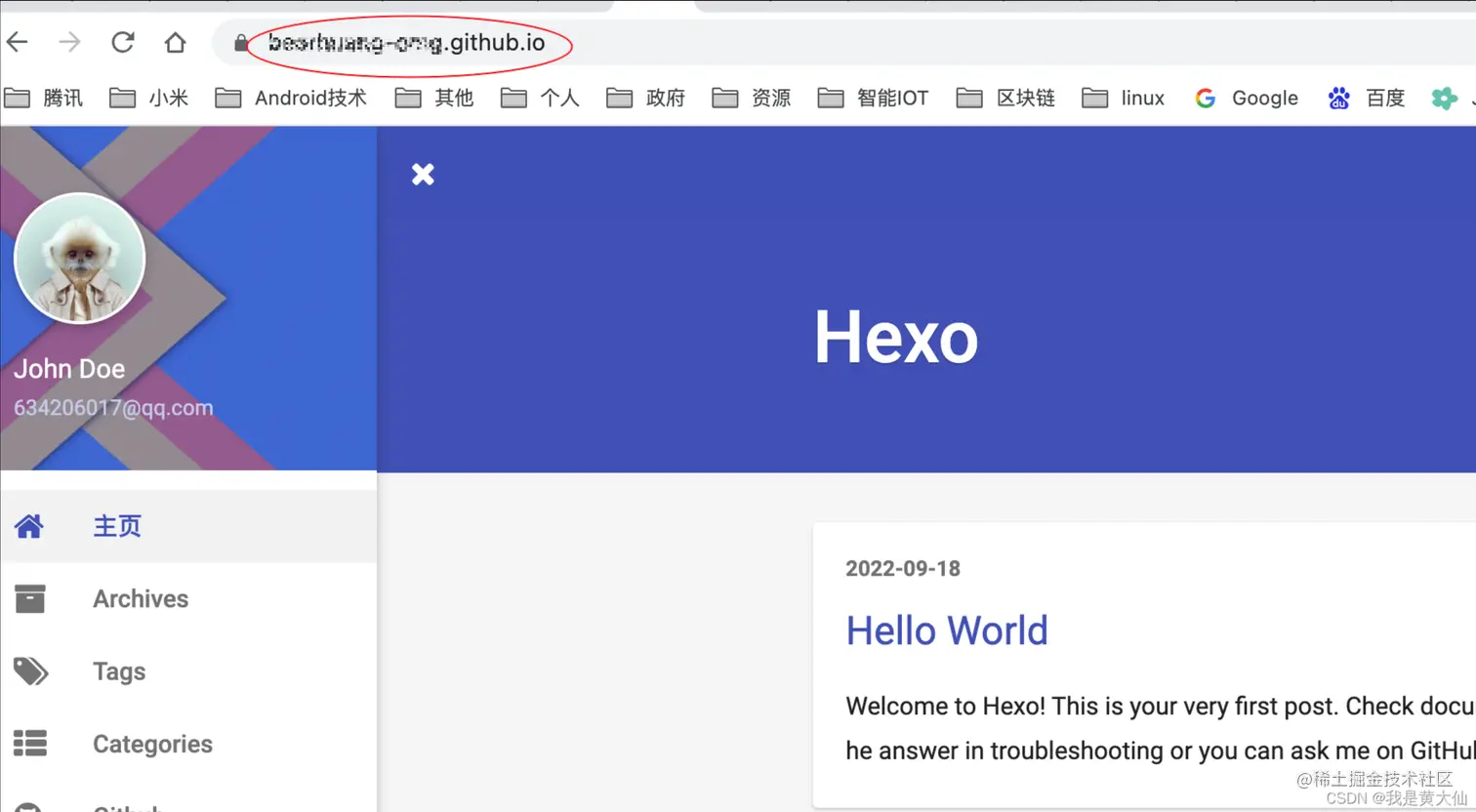Open the Android技术 bookmark folder
Viewport: 1476px width, 812px height.
tap(291, 98)
